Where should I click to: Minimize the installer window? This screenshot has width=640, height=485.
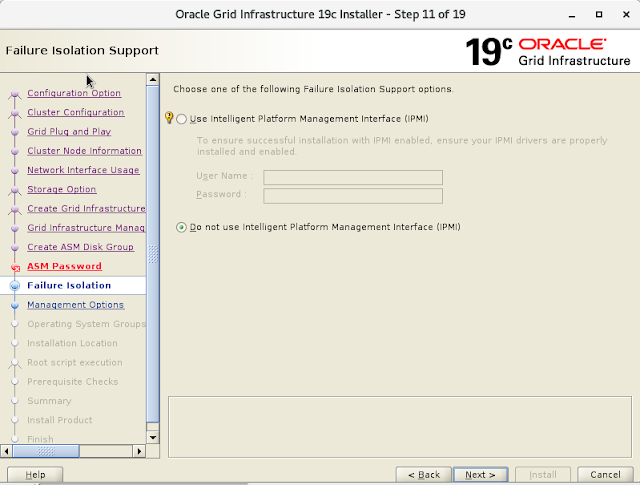(x=572, y=15)
